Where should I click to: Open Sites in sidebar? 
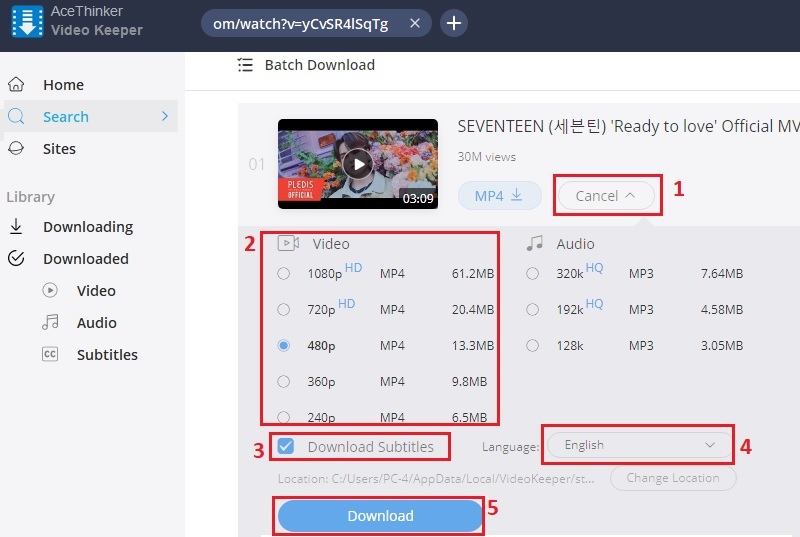tap(59, 149)
